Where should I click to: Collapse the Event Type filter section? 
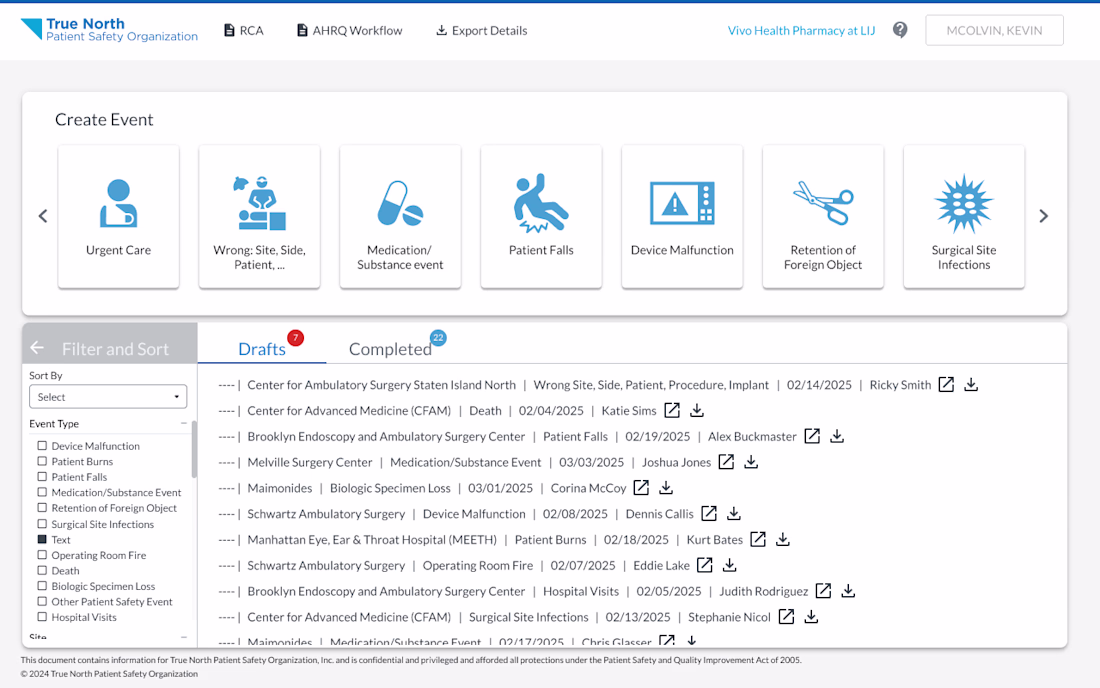tap(184, 424)
